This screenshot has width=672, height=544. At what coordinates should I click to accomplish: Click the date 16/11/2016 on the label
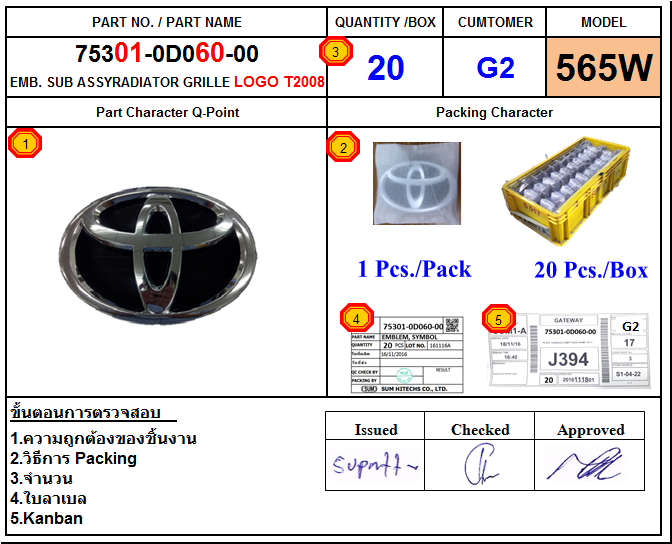pyautogui.click(x=394, y=354)
